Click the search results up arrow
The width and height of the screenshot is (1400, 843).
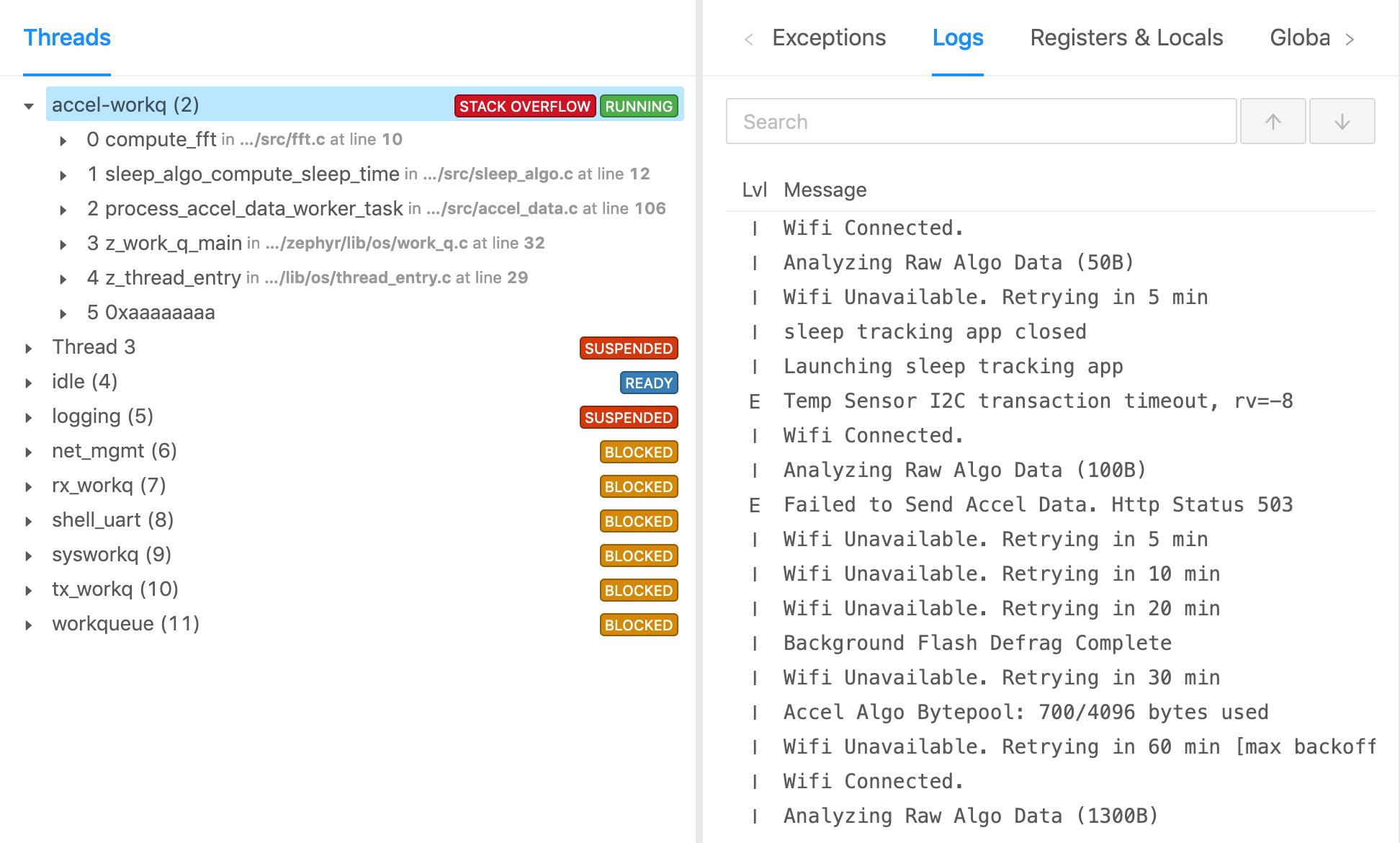click(x=1273, y=120)
